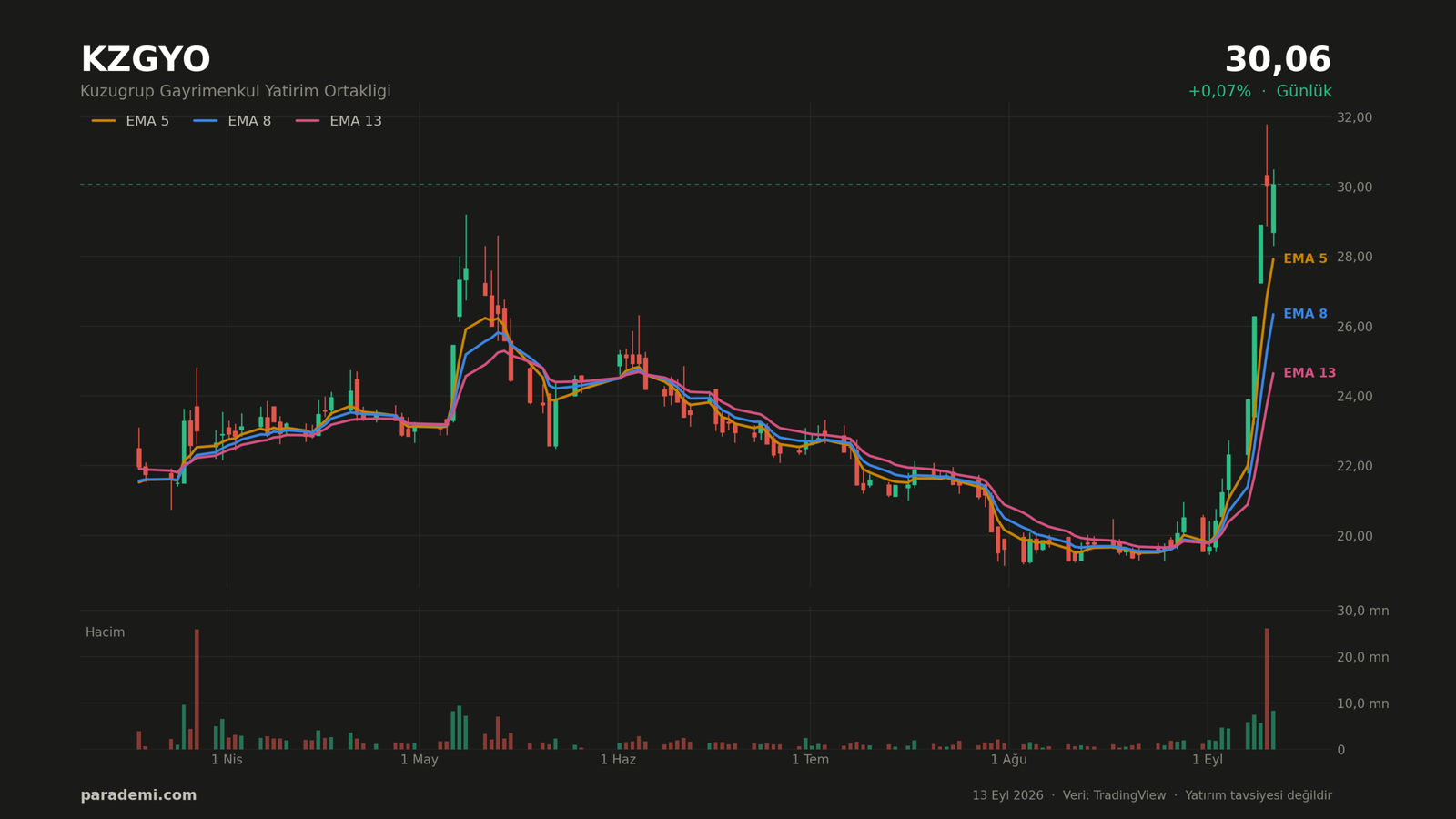
Task: Click the 1 Ağu date label
Action: 1008,760
